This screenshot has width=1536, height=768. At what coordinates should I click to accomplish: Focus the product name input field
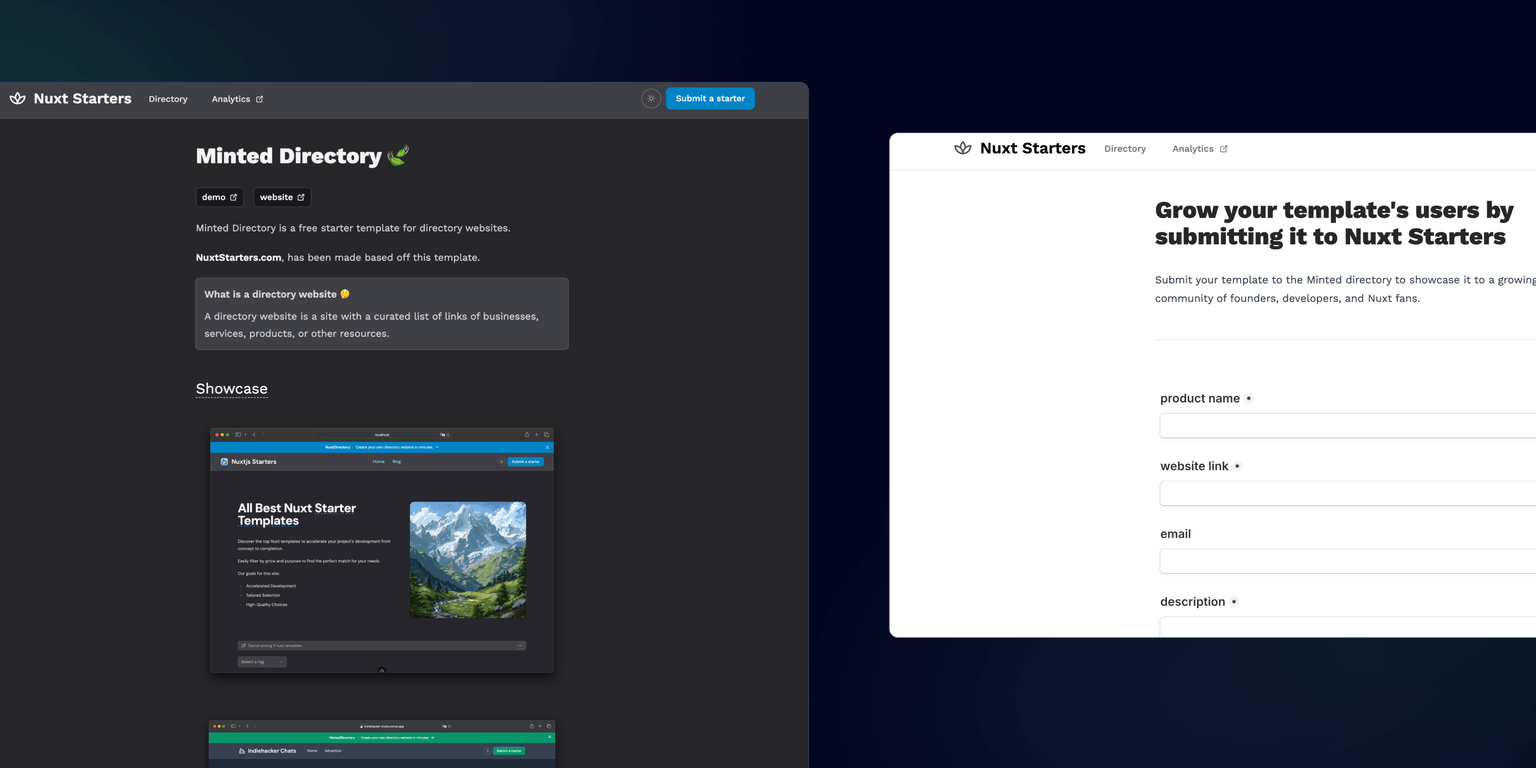(x=1348, y=426)
